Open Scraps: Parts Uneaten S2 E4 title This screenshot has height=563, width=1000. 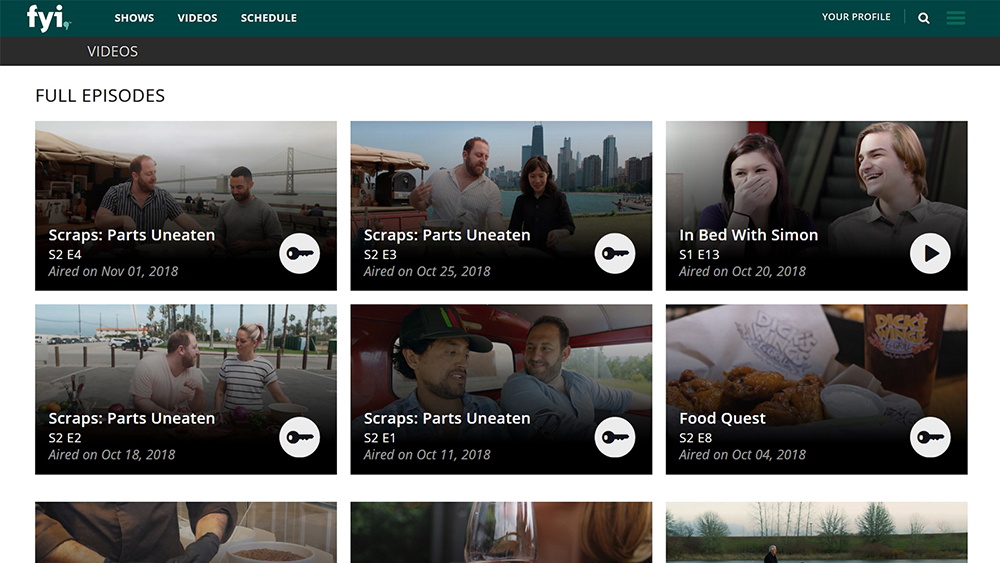(x=131, y=235)
